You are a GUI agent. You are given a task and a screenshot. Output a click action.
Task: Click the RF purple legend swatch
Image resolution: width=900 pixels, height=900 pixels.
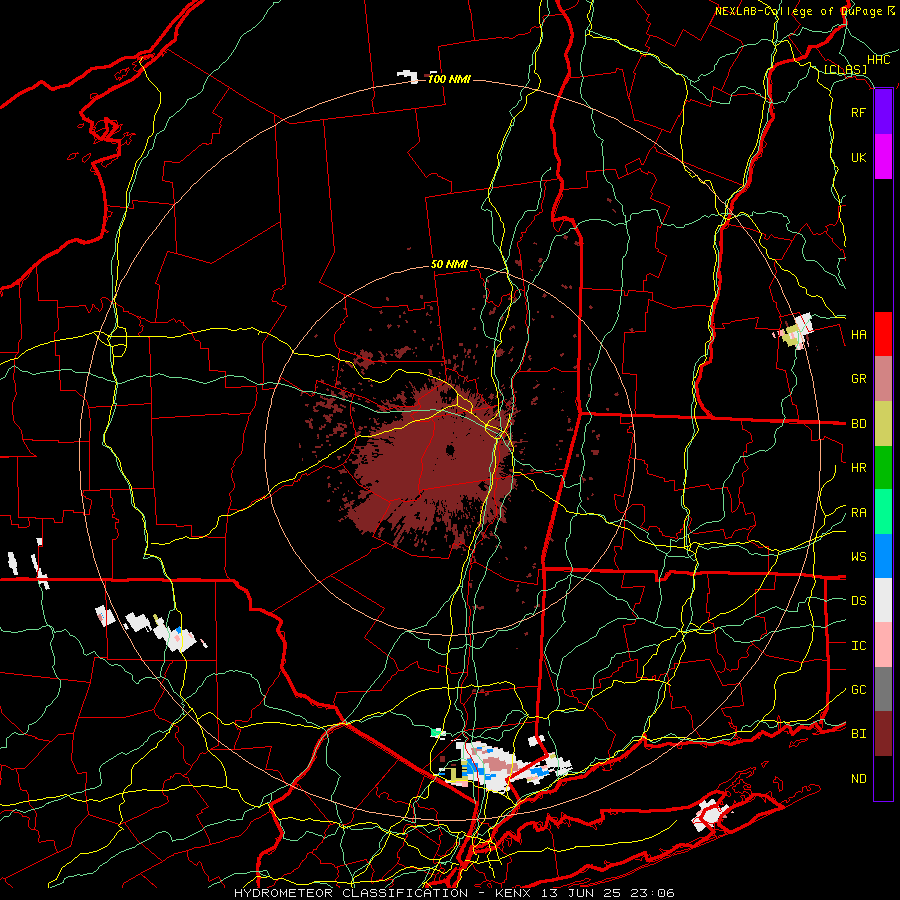coord(883,112)
